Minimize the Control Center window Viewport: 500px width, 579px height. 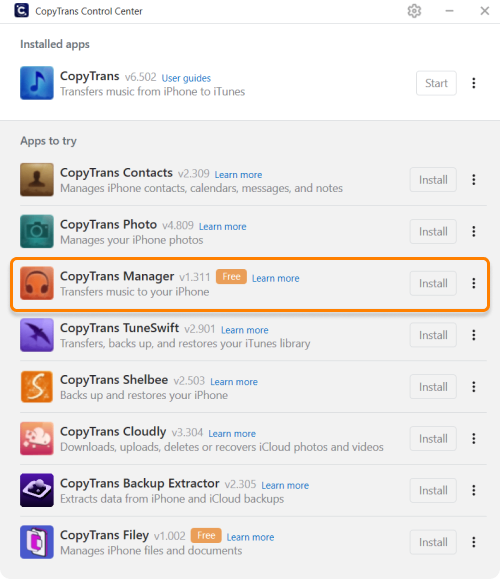449,11
